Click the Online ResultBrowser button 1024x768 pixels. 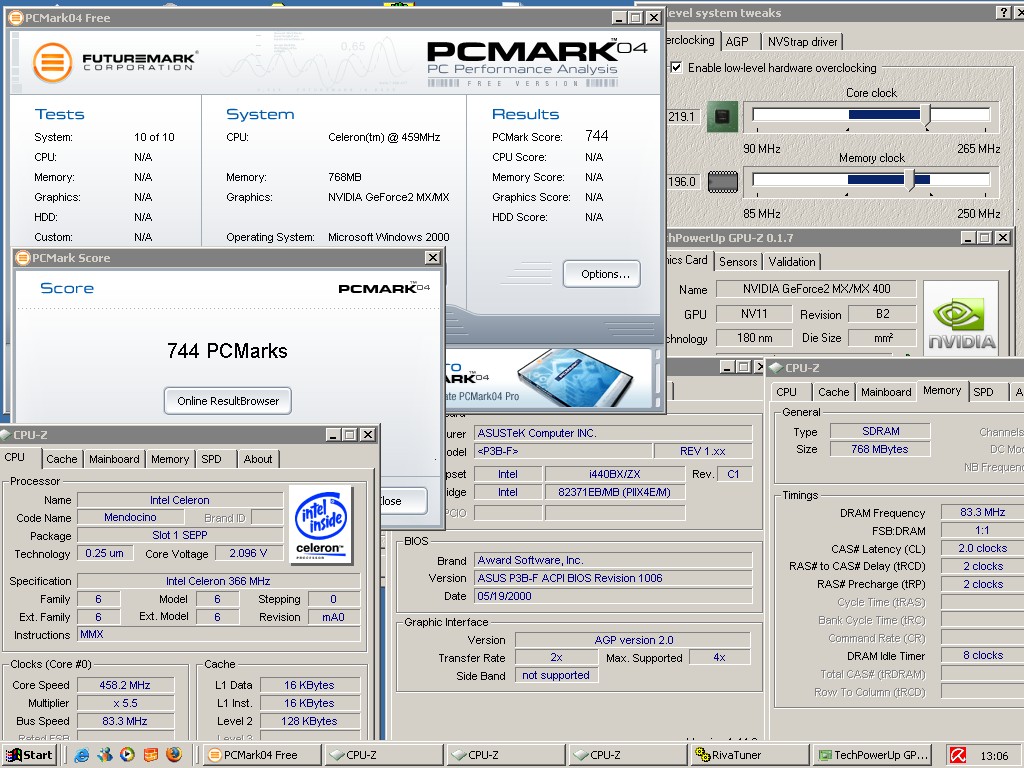coord(228,401)
